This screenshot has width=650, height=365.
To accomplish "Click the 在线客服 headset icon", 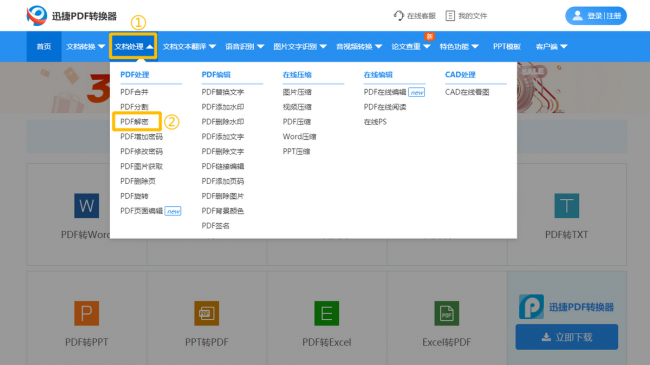I will [x=398, y=16].
